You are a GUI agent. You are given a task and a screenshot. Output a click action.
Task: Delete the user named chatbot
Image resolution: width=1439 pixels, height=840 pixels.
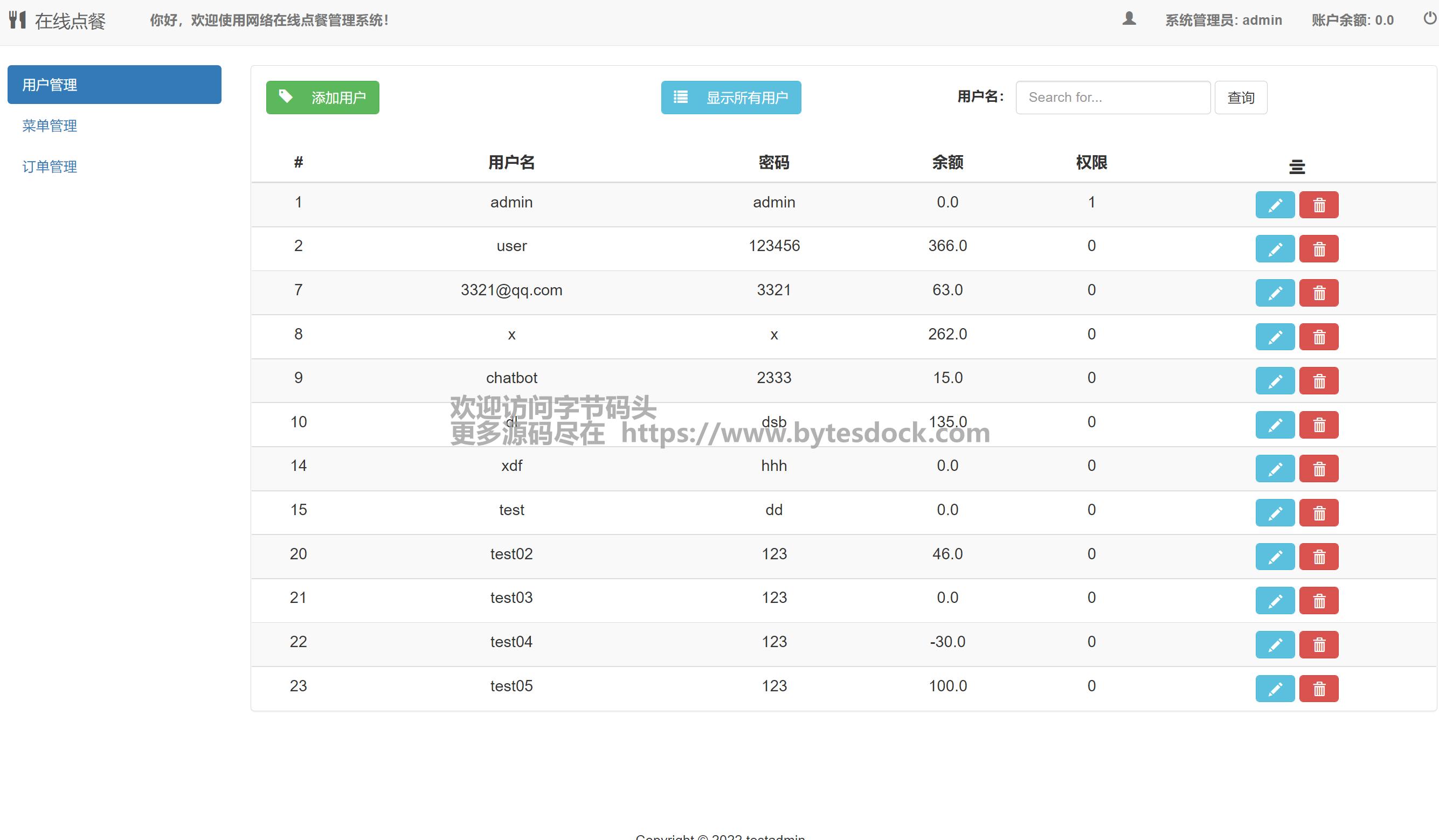click(1318, 381)
